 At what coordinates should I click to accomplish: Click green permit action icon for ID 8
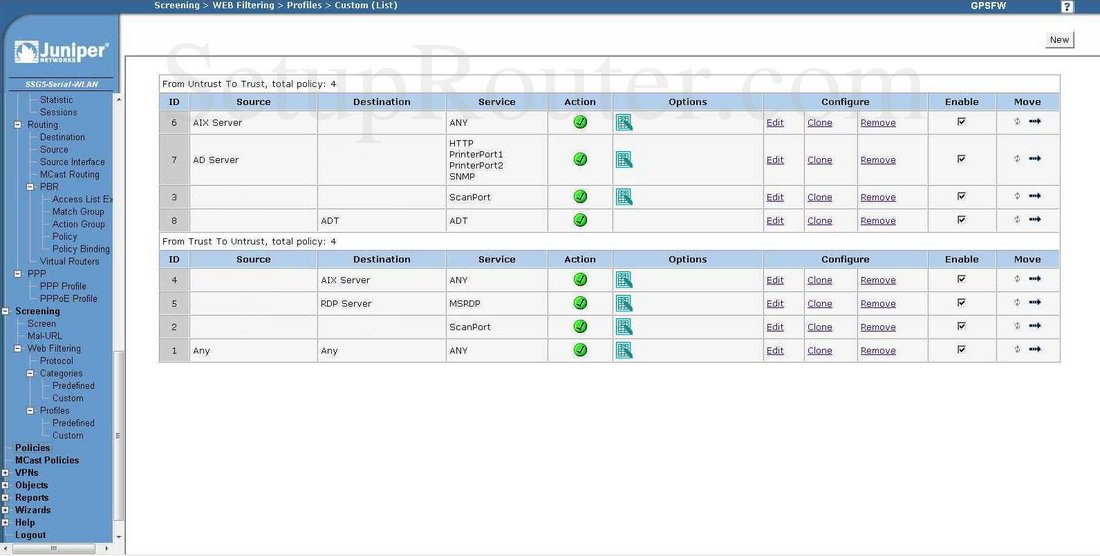point(580,220)
